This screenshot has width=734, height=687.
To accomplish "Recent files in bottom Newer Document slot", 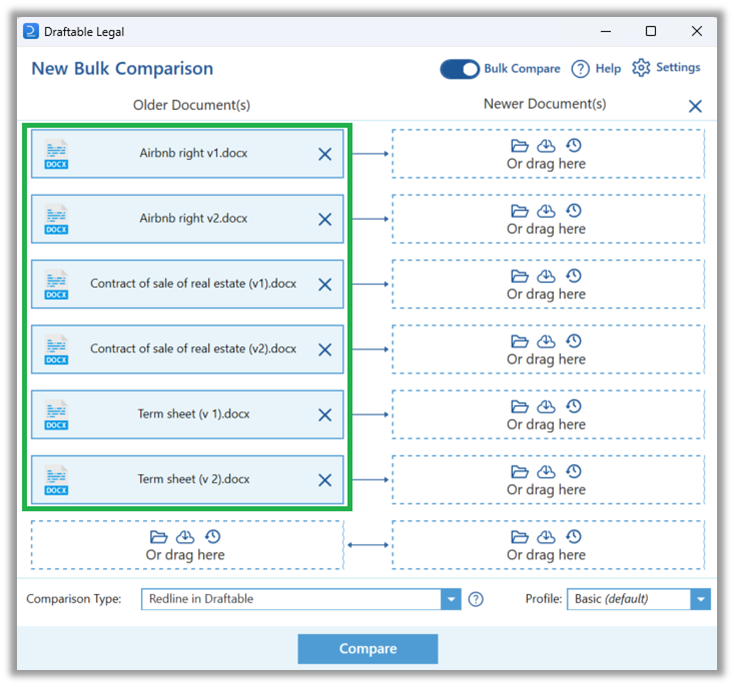I will tap(573, 536).
